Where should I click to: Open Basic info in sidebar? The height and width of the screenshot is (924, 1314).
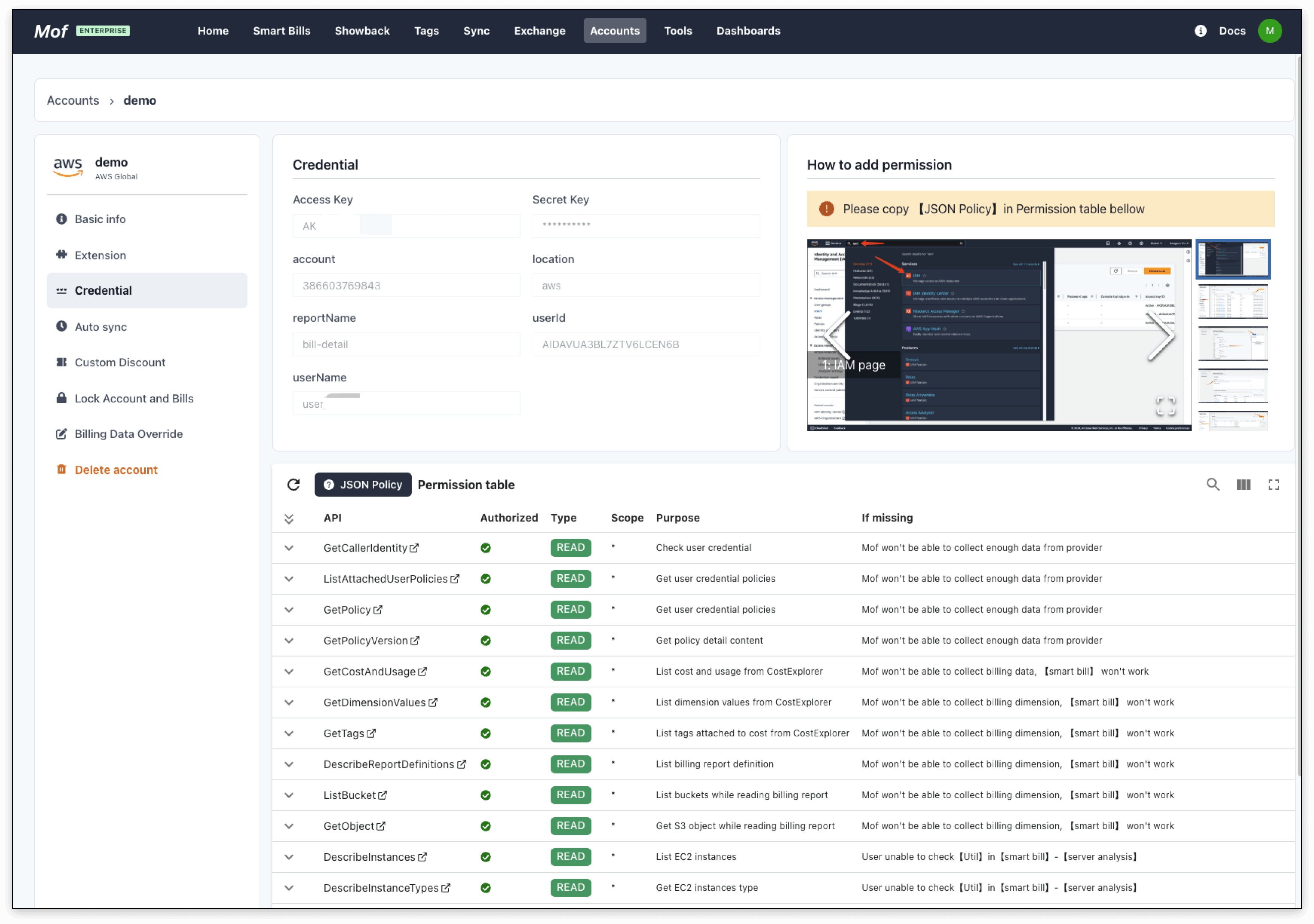(147, 219)
